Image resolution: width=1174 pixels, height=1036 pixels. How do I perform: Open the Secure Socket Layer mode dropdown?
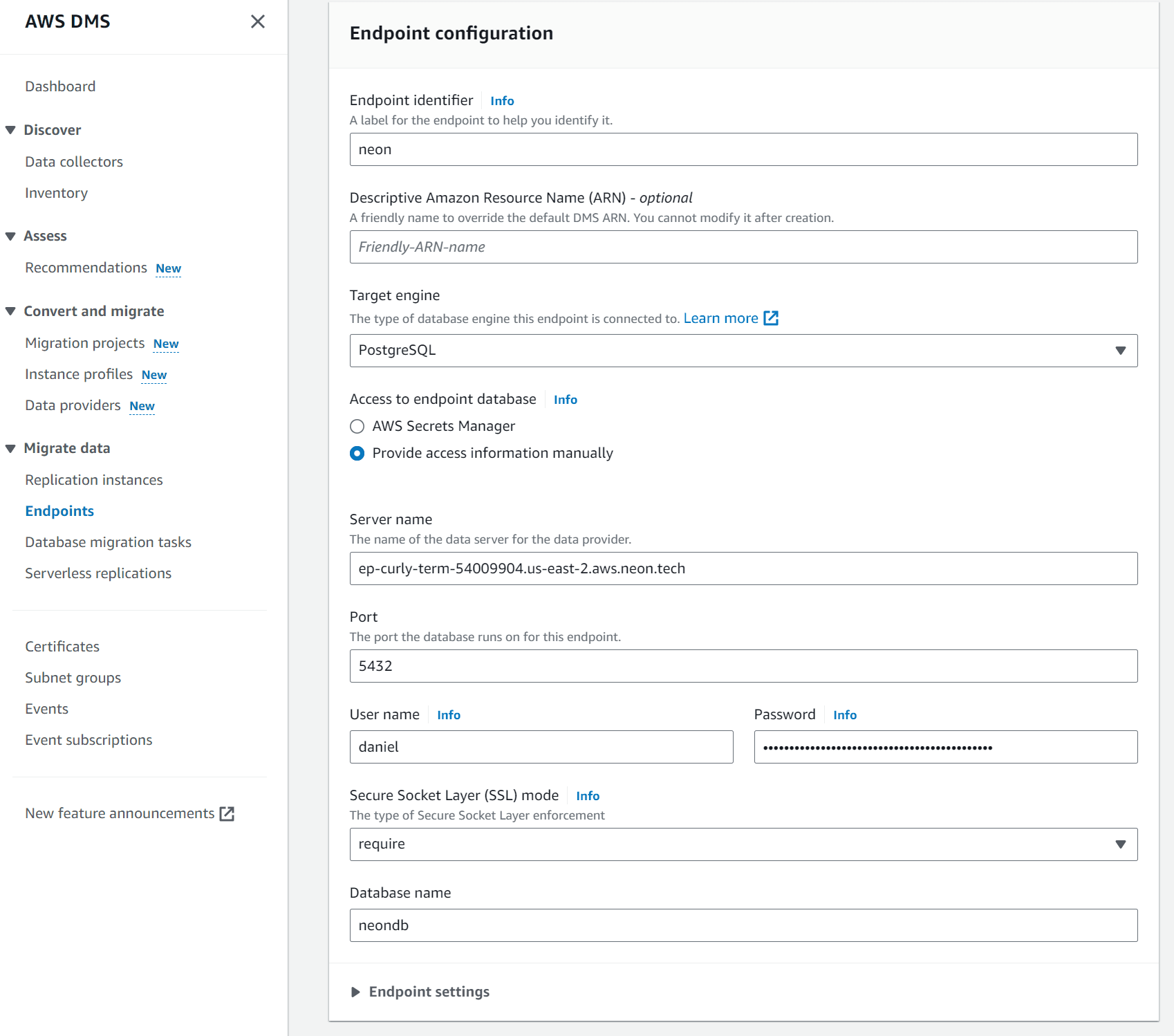[x=1121, y=844]
